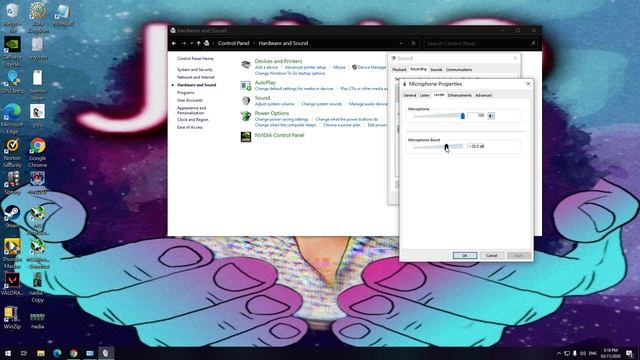Click the Up arrow in Control Panel

[x=198, y=43]
